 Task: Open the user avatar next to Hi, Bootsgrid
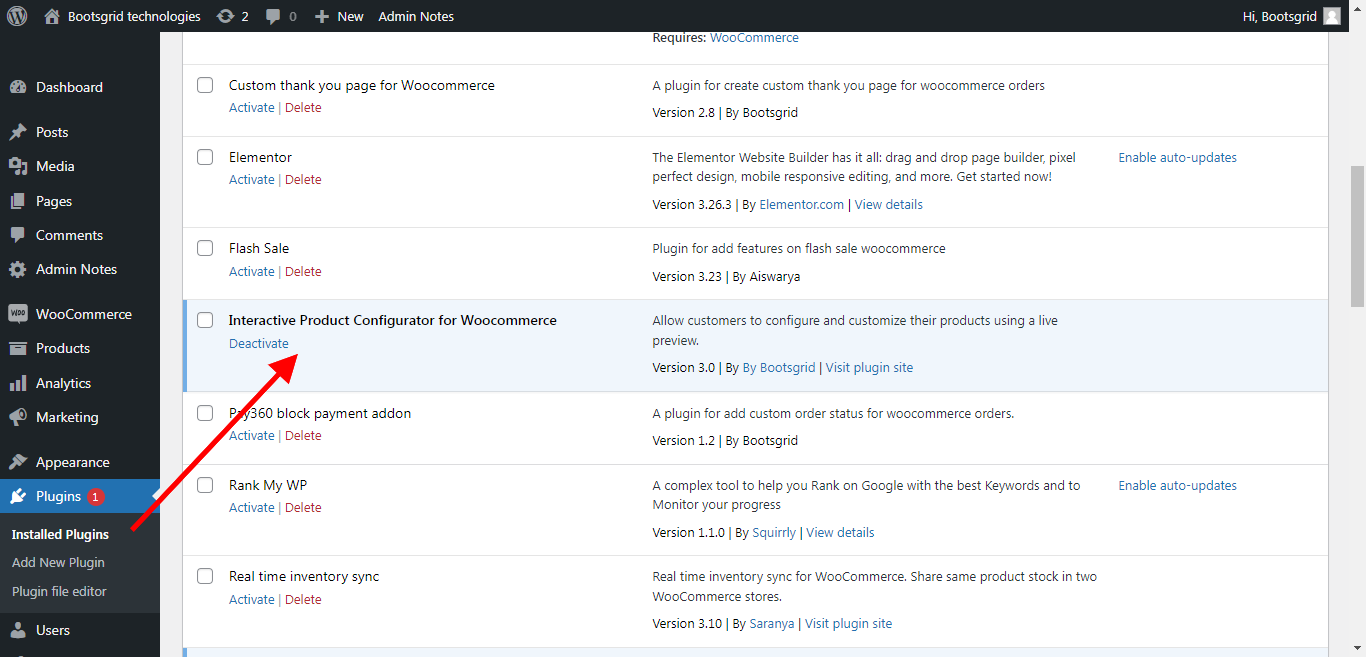1332,16
